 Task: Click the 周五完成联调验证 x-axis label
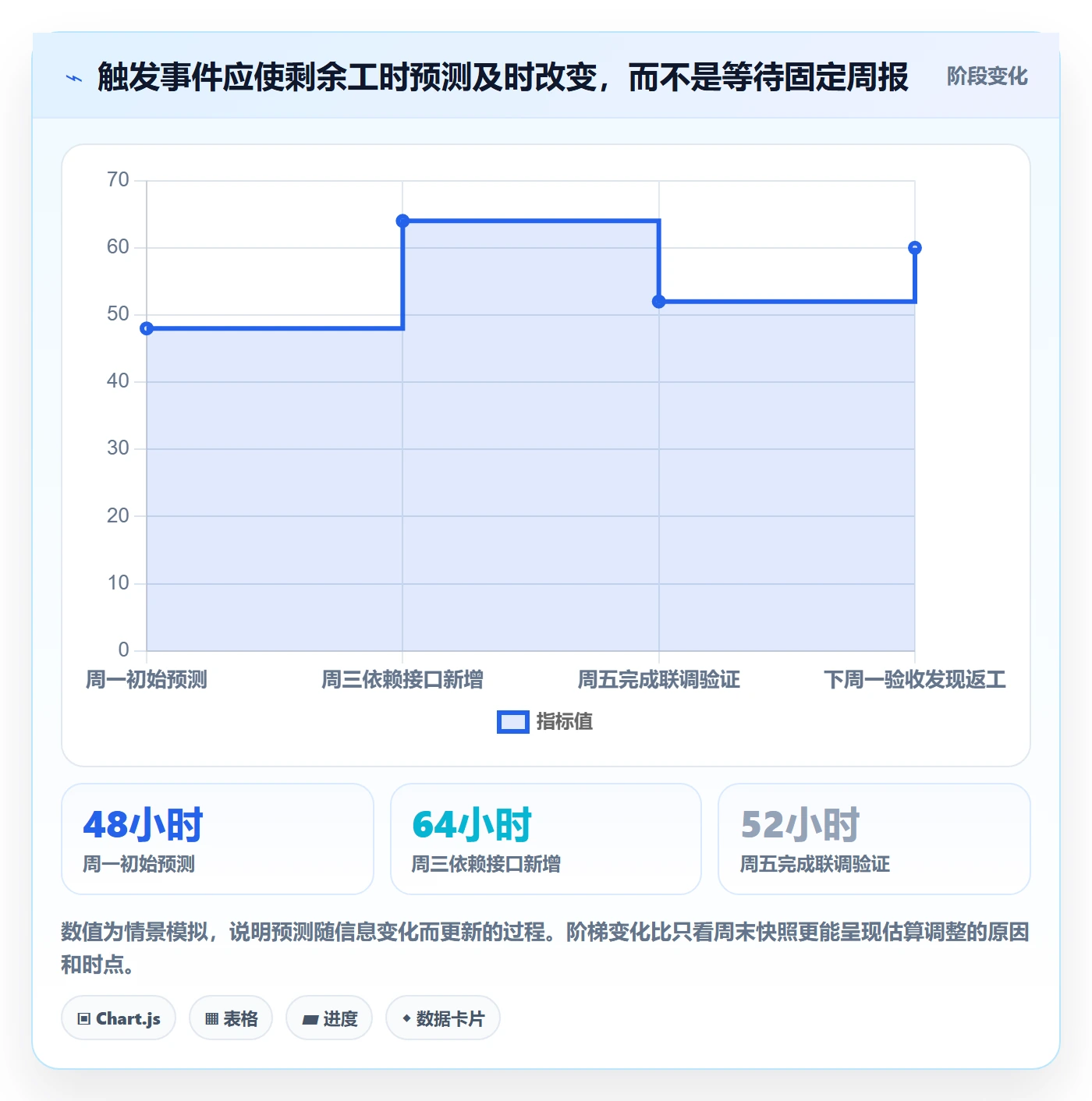659,680
